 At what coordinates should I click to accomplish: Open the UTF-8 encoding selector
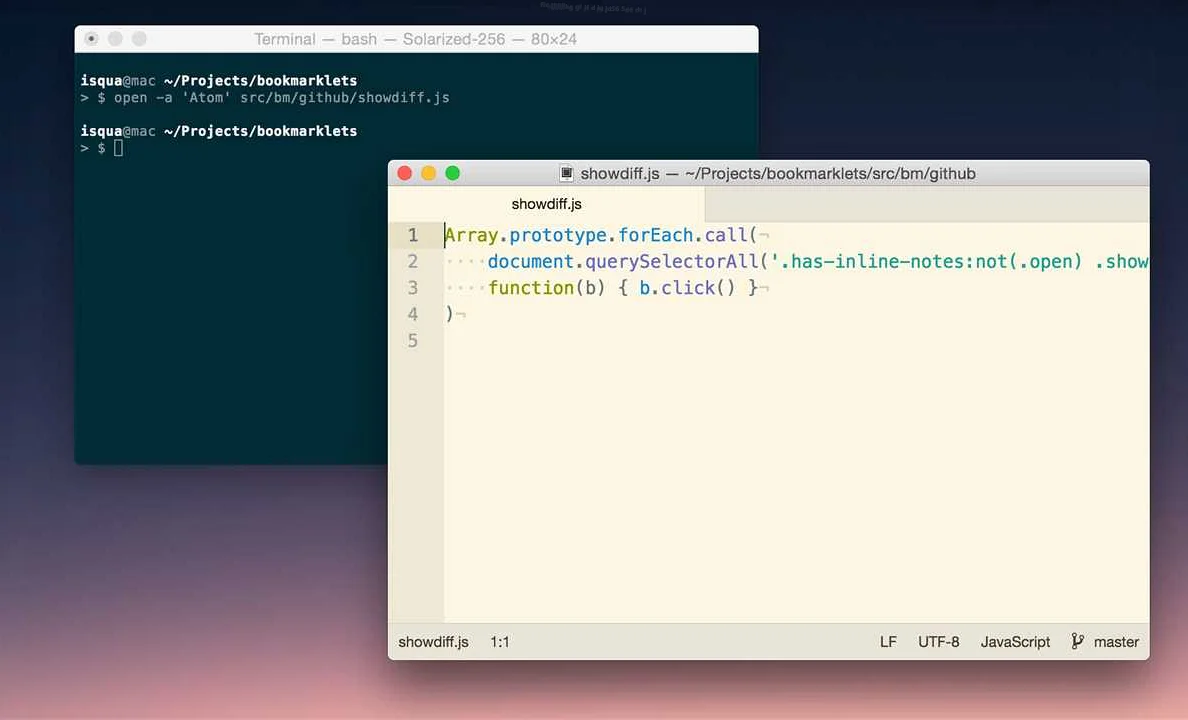[938, 642]
